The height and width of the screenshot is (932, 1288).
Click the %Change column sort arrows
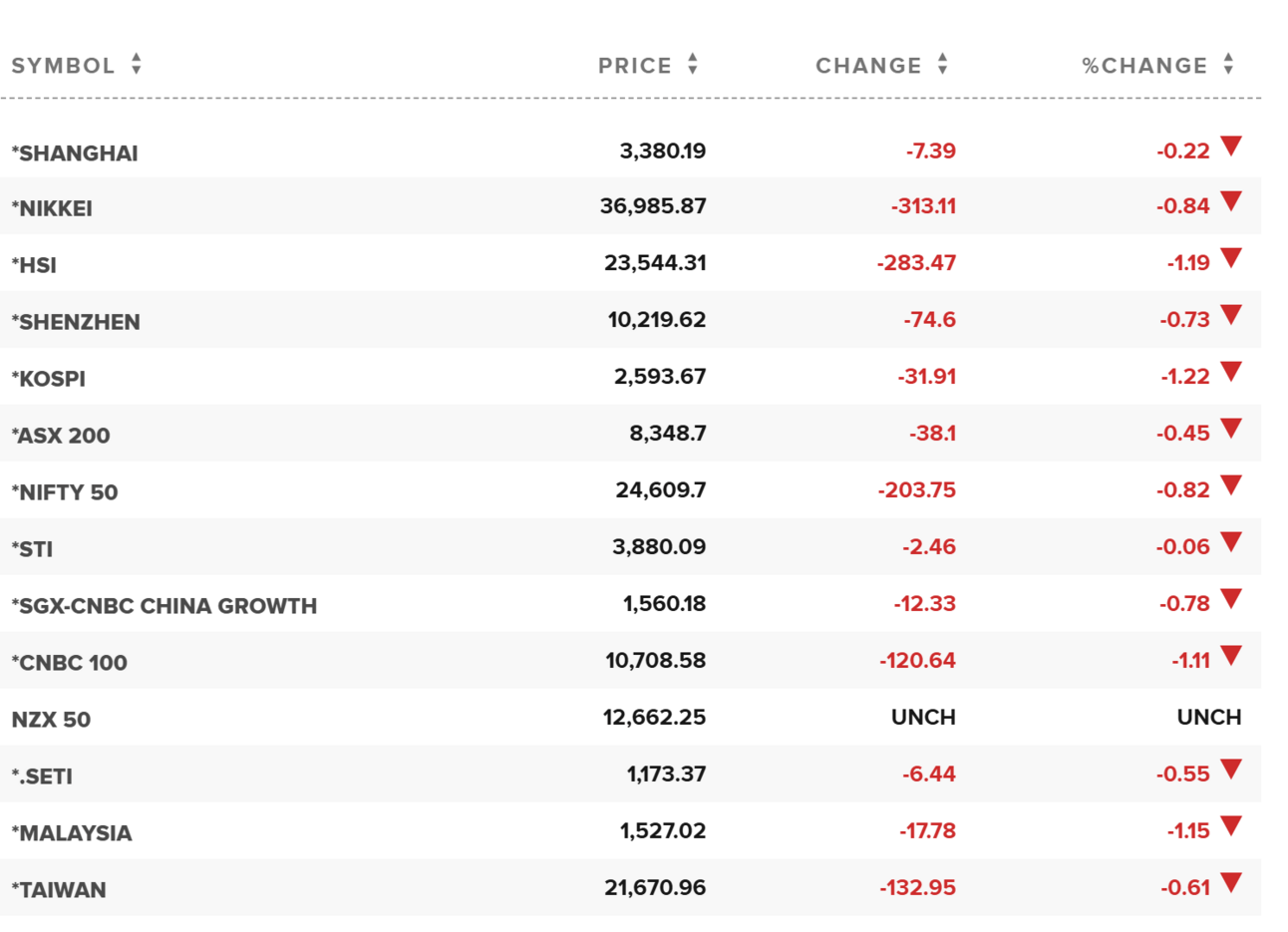[1229, 65]
